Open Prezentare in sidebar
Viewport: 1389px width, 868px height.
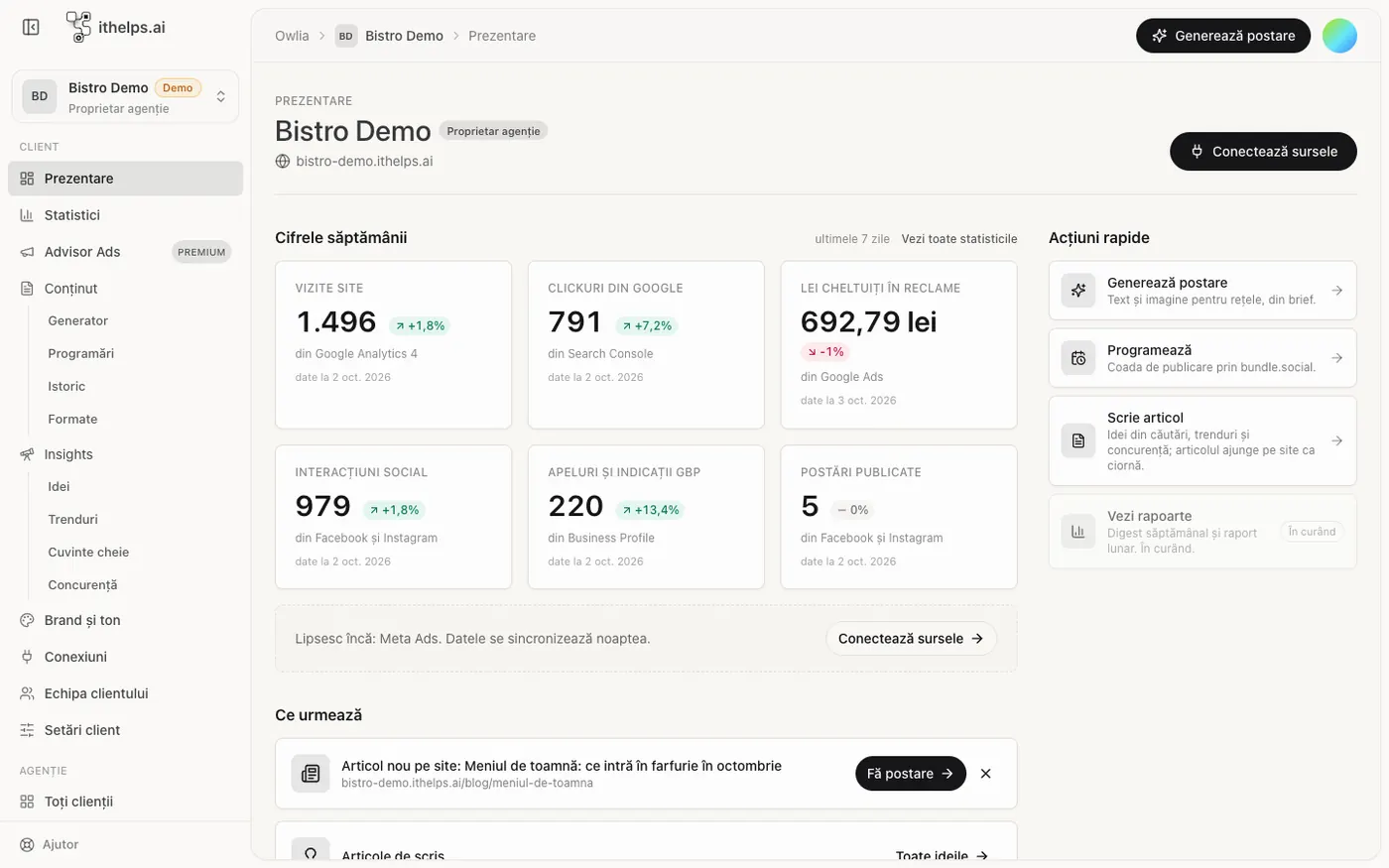pos(125,179)
